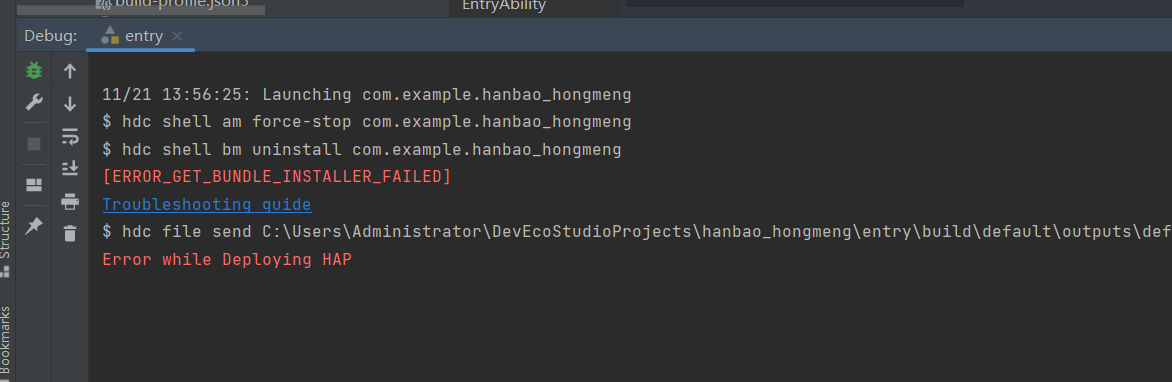1172x382 pixels.
Task: Toggle scroll to end of console
Action: (x=70, y=168)
